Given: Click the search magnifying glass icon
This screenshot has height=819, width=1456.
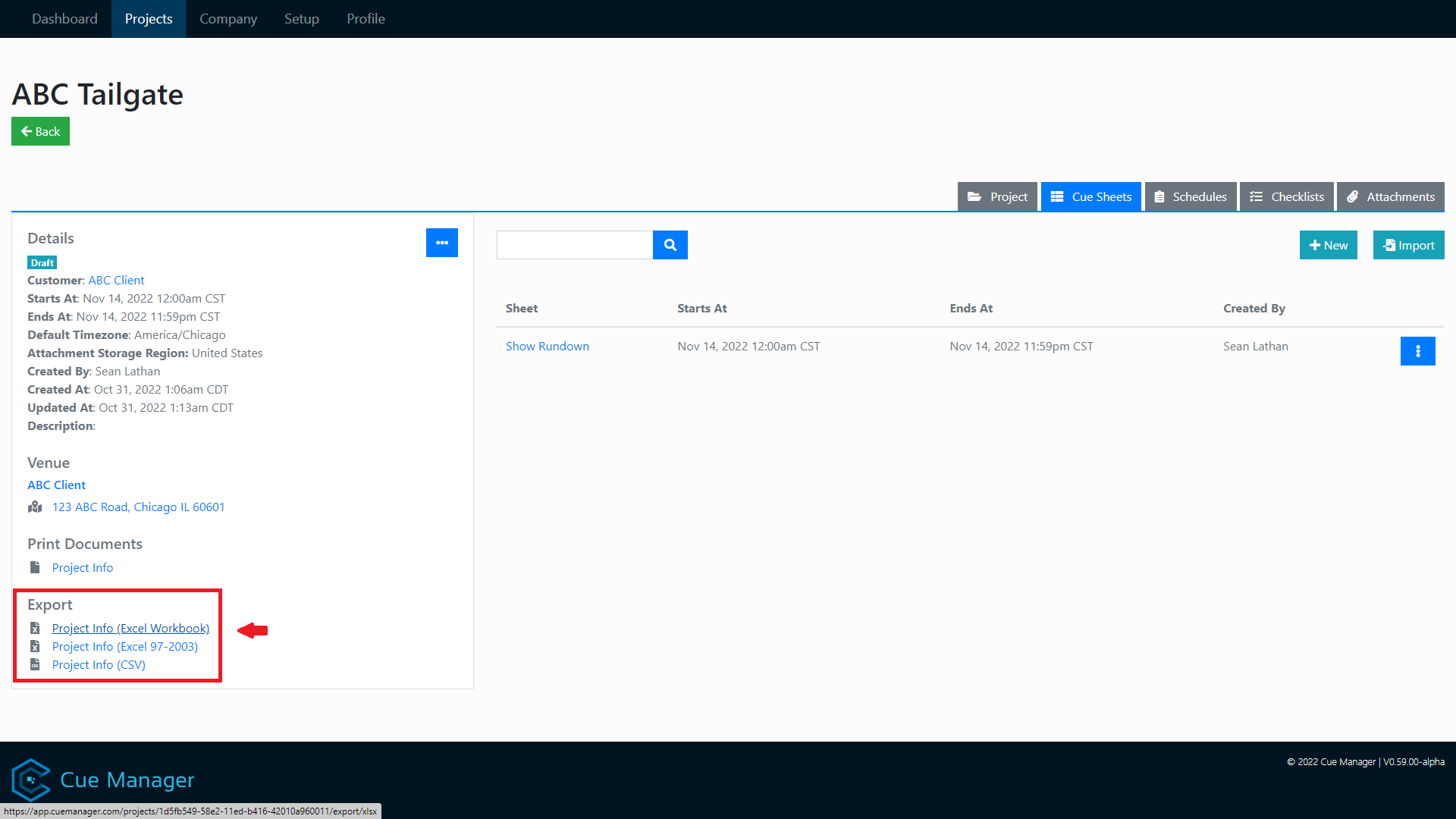Looking at the screenshot, I should tap(670, 245).
